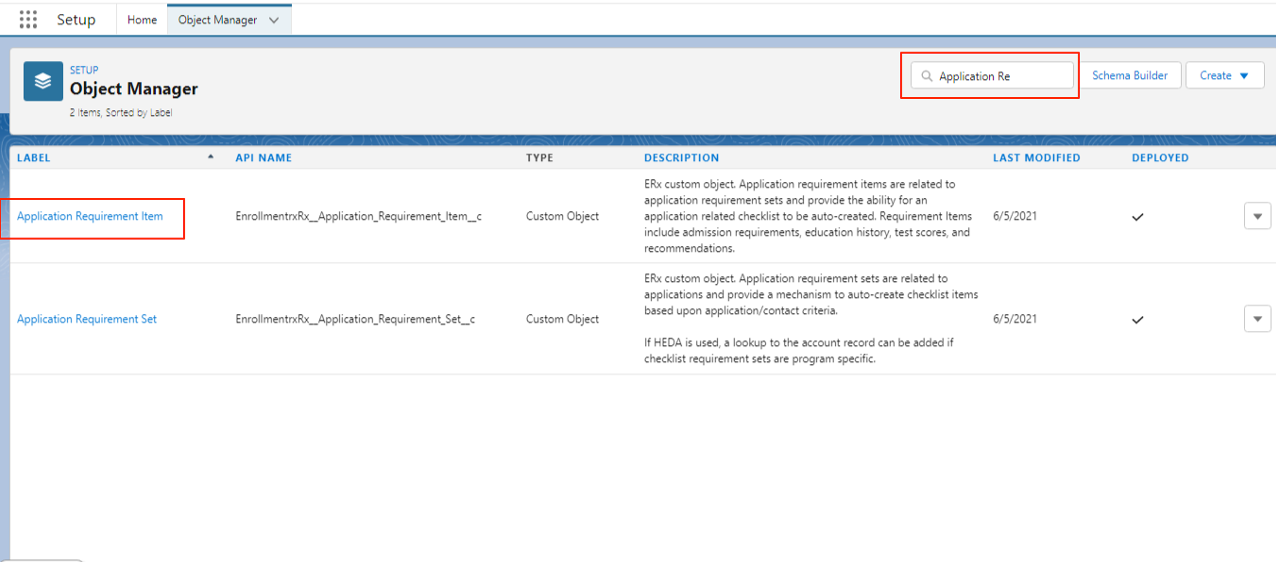Open row actions for Application Requirement Set

pyautogui.click(x=1257, y=319)
